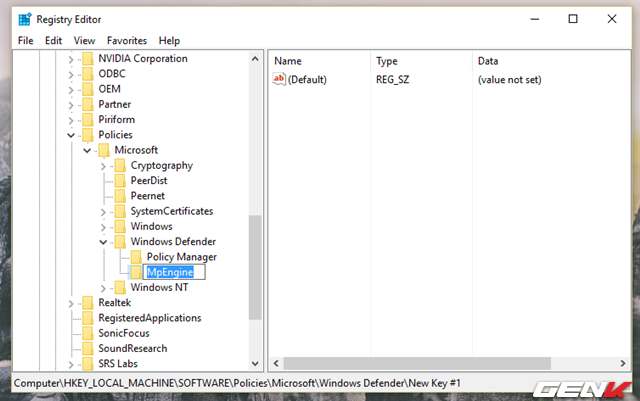Viewport: 640px width, 401px height.
Task: Click the Partner folder icon
Action: coord(88,105)
